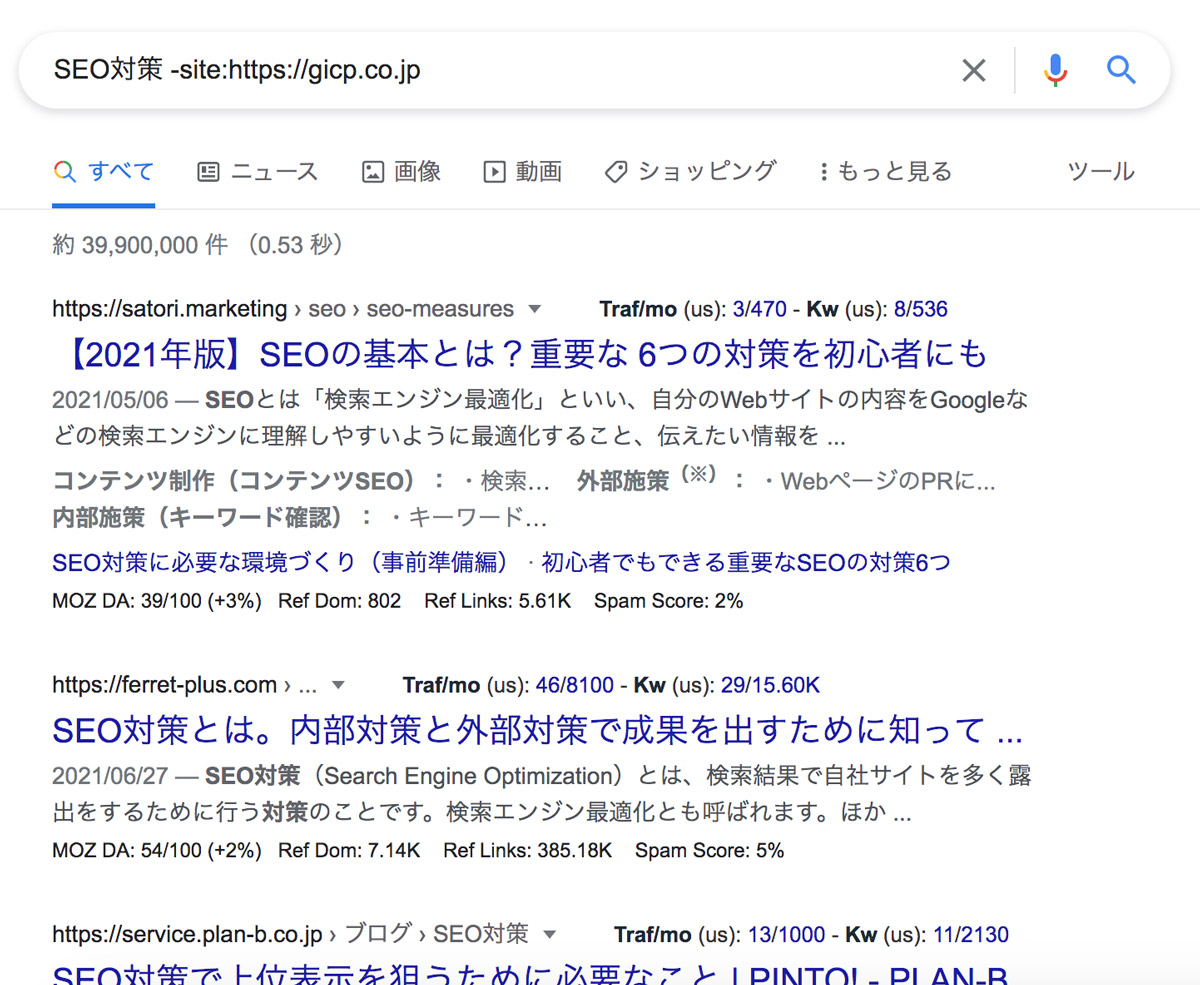1200x985 pixels.
Task: Click the MOZ DA: 39/100 (+3%) metric
Action: 157,601
